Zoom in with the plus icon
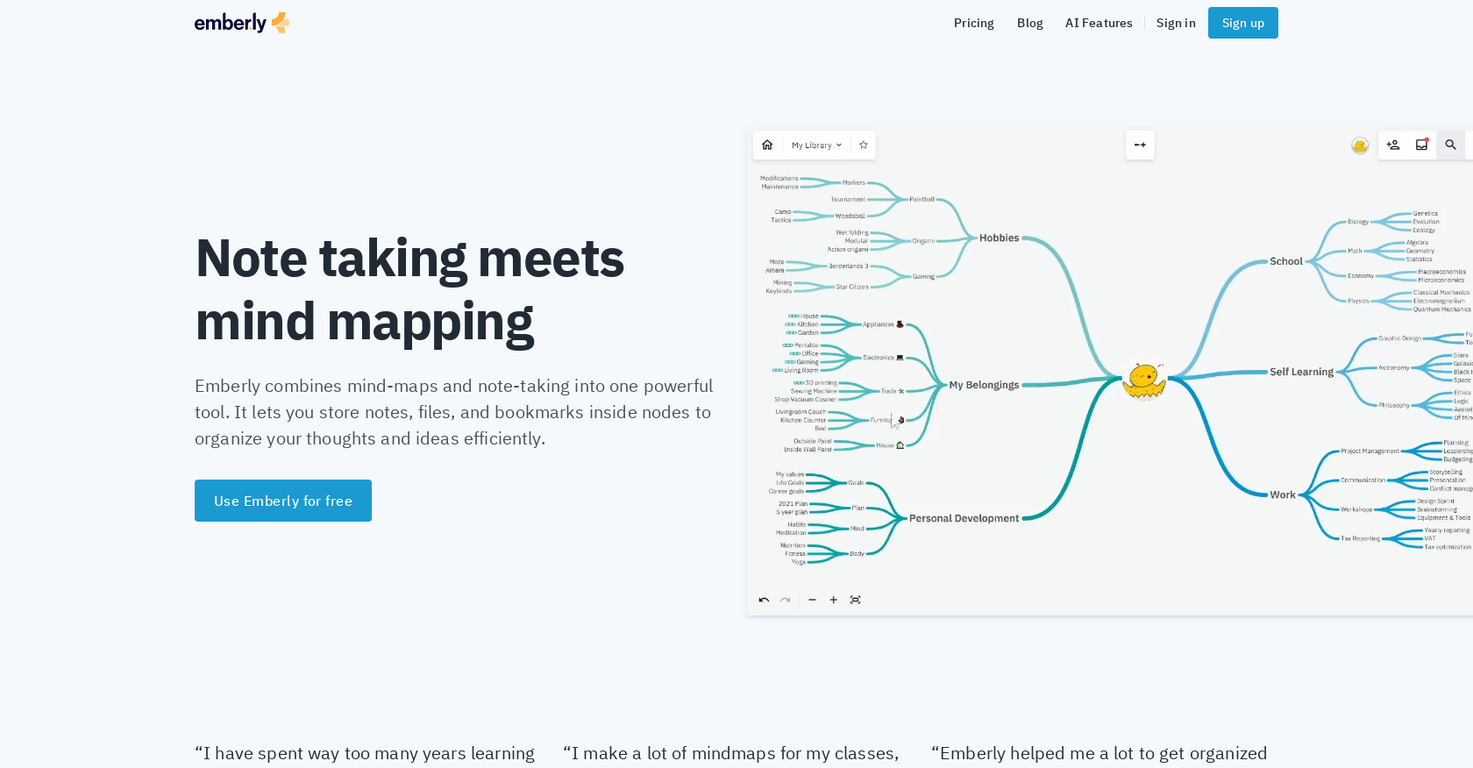This screenshot has height=768, width=1473. (x=833, y=600)
